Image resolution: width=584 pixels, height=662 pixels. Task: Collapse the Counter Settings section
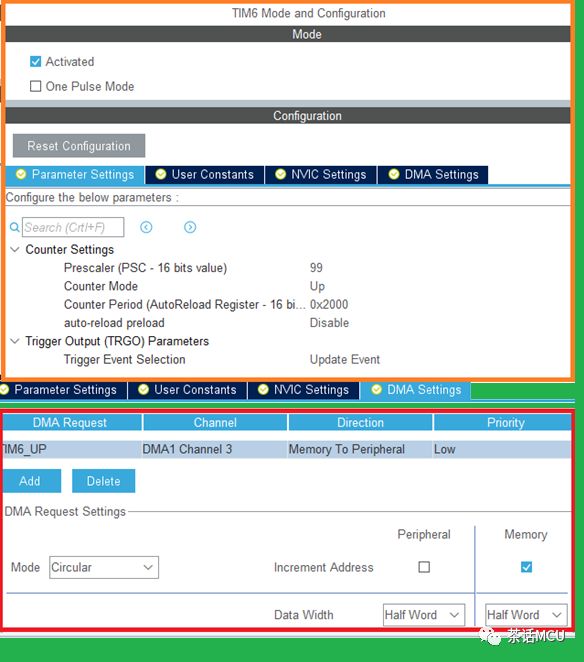coord(15,250)
